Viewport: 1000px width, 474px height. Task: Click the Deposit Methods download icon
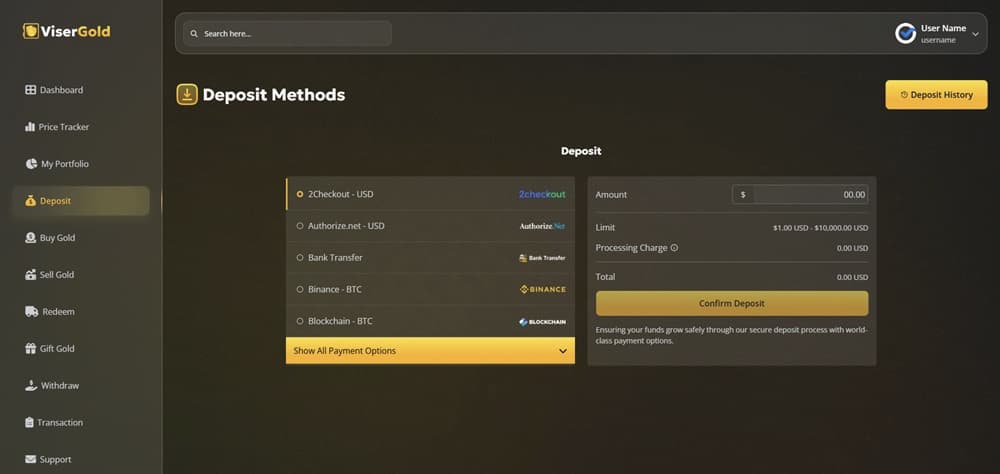click(187, 94)
